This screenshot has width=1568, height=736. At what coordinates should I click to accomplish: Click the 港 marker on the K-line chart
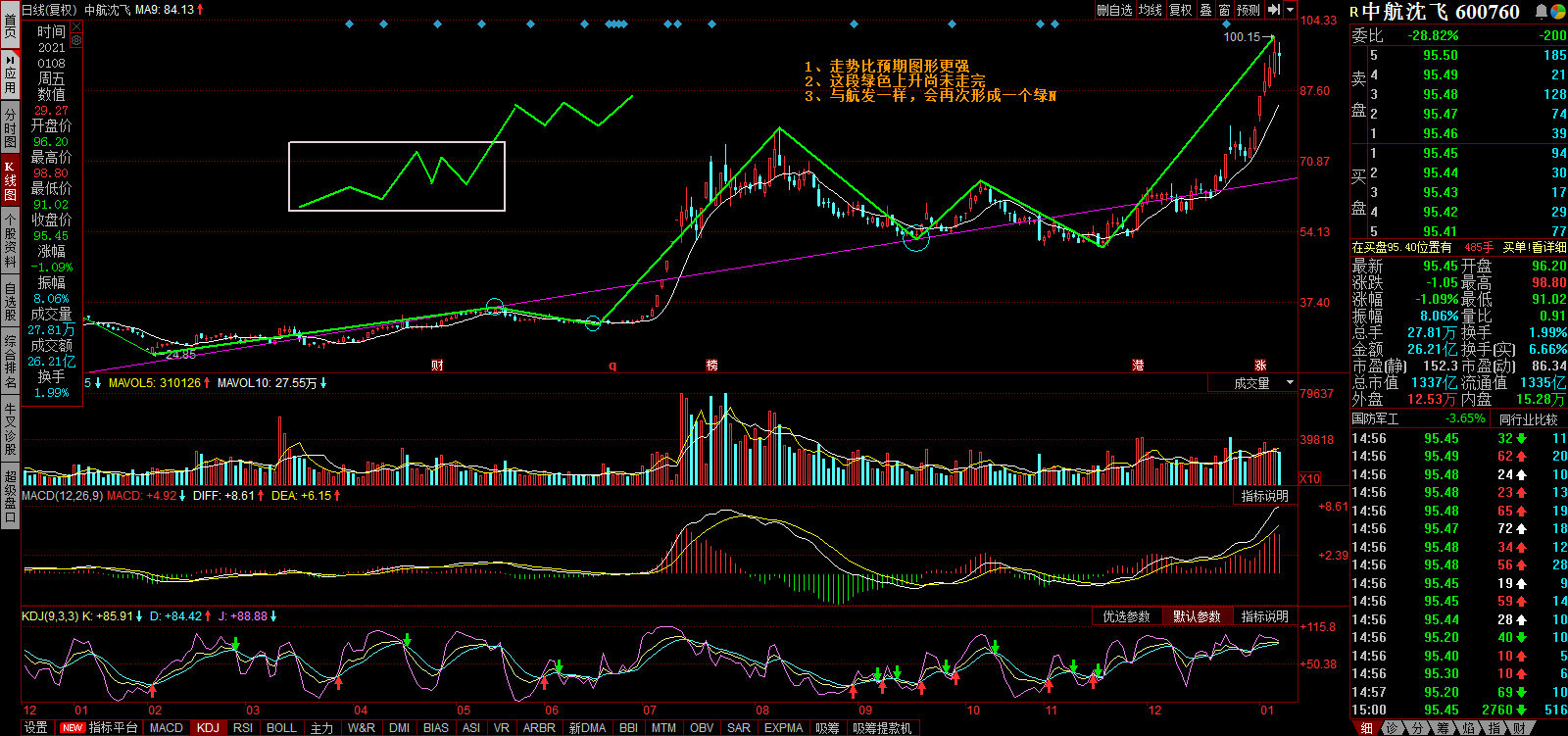tap(1138, 366)
